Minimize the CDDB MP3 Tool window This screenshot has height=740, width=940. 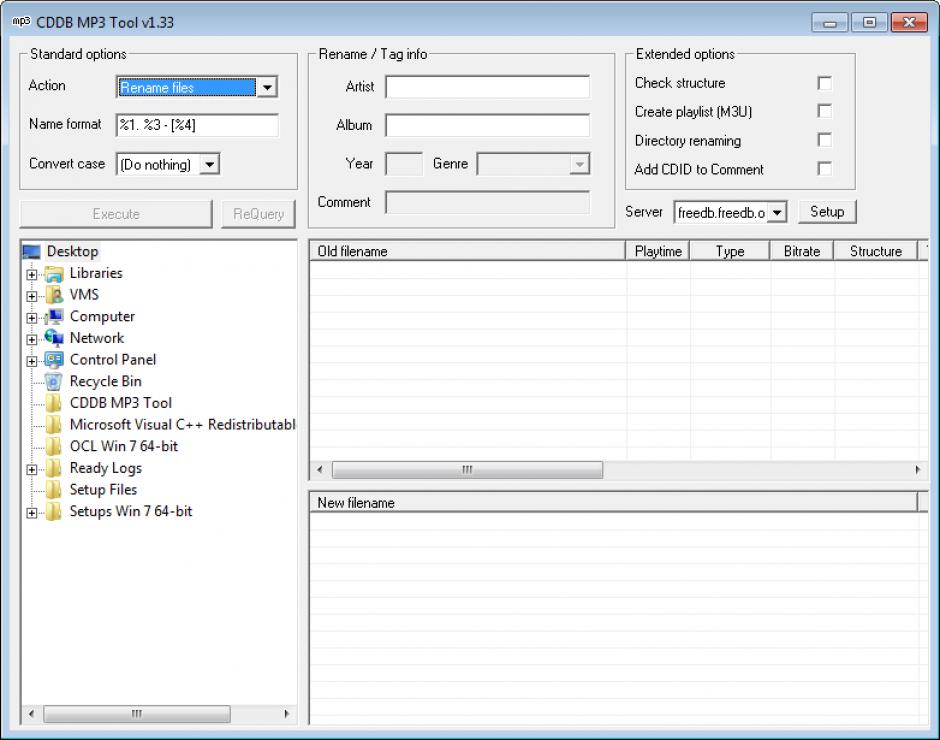pyautogui.click(x=830, y=23)
